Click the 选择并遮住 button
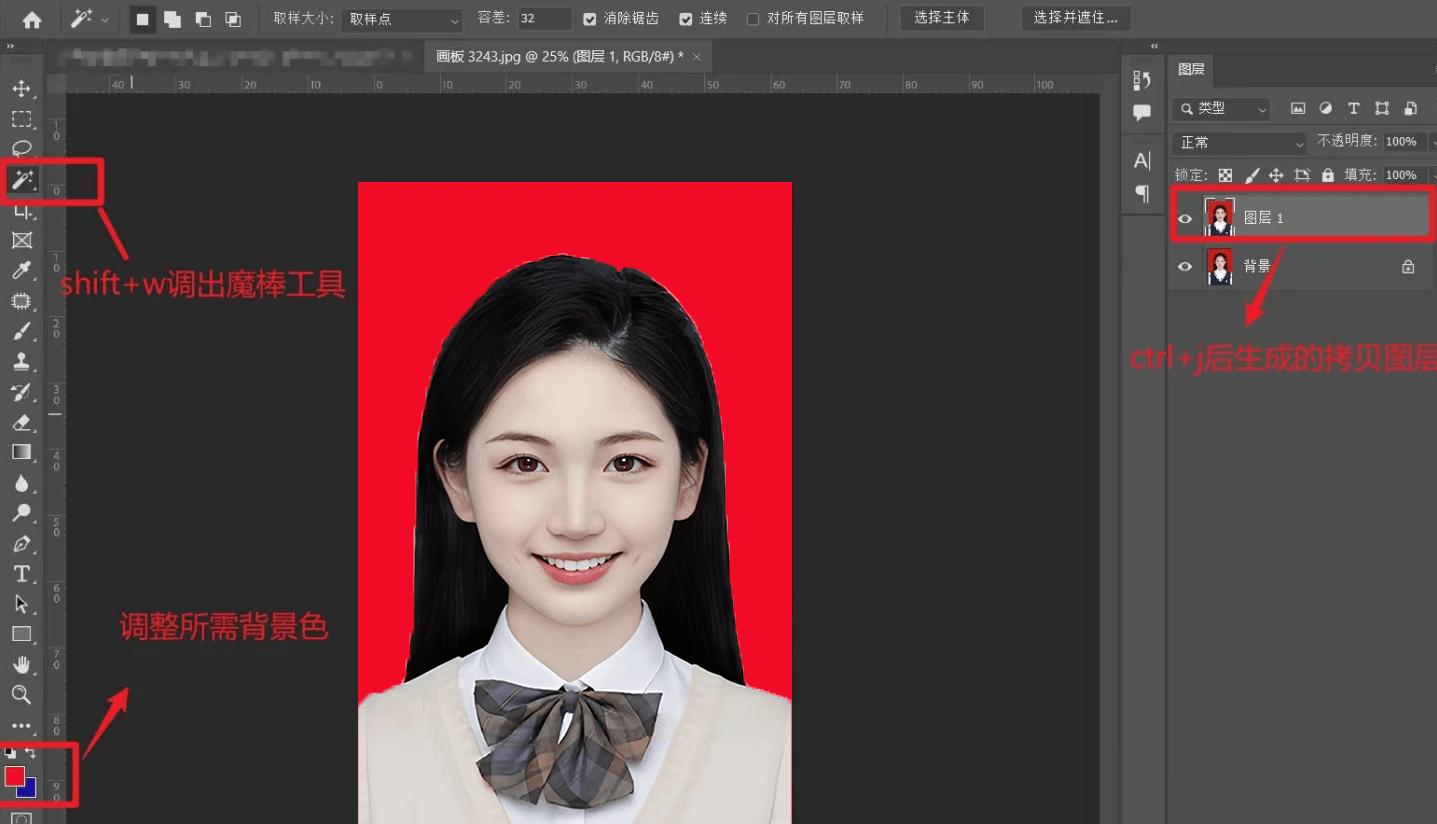 1075,18
